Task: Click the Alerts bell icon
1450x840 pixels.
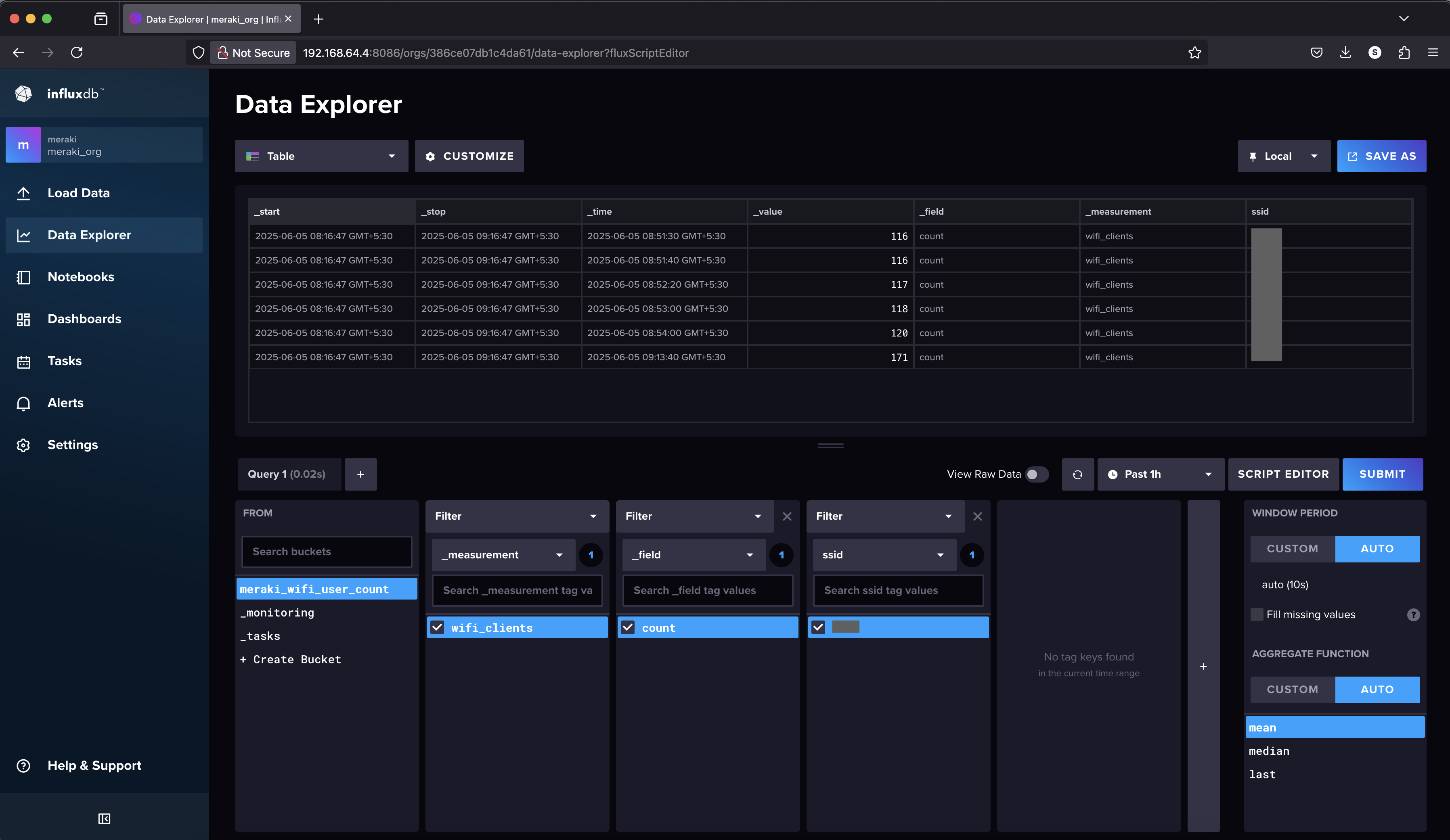Action: coord(23,403)
